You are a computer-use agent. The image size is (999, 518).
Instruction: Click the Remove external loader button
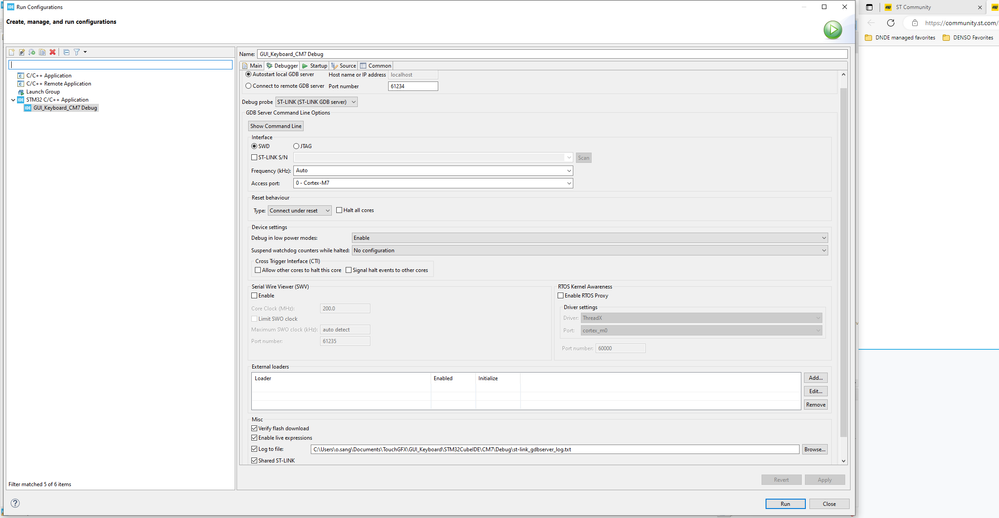pos(816,405)
